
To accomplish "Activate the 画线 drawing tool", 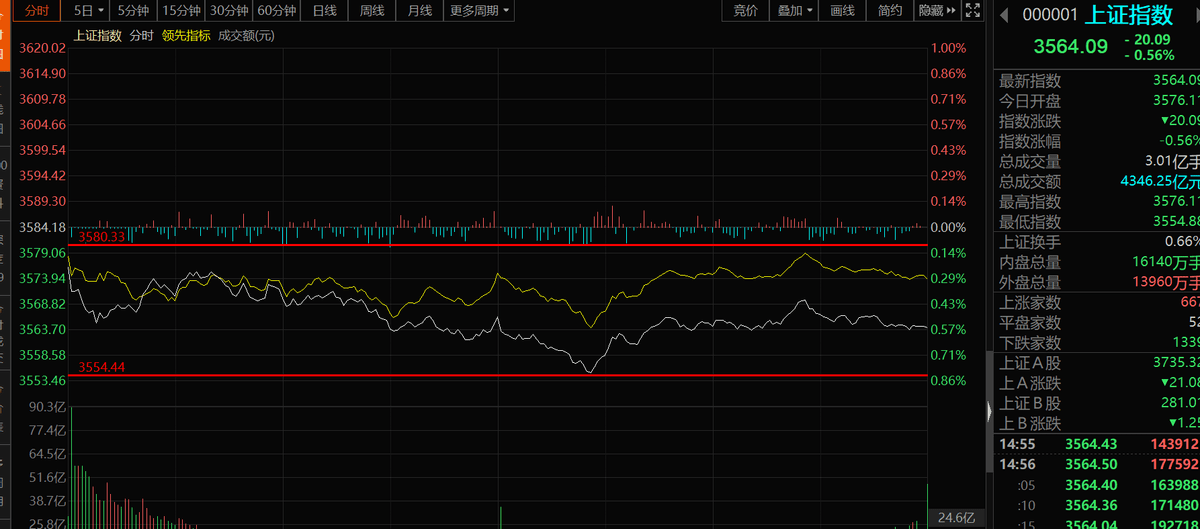I will 843,11.
